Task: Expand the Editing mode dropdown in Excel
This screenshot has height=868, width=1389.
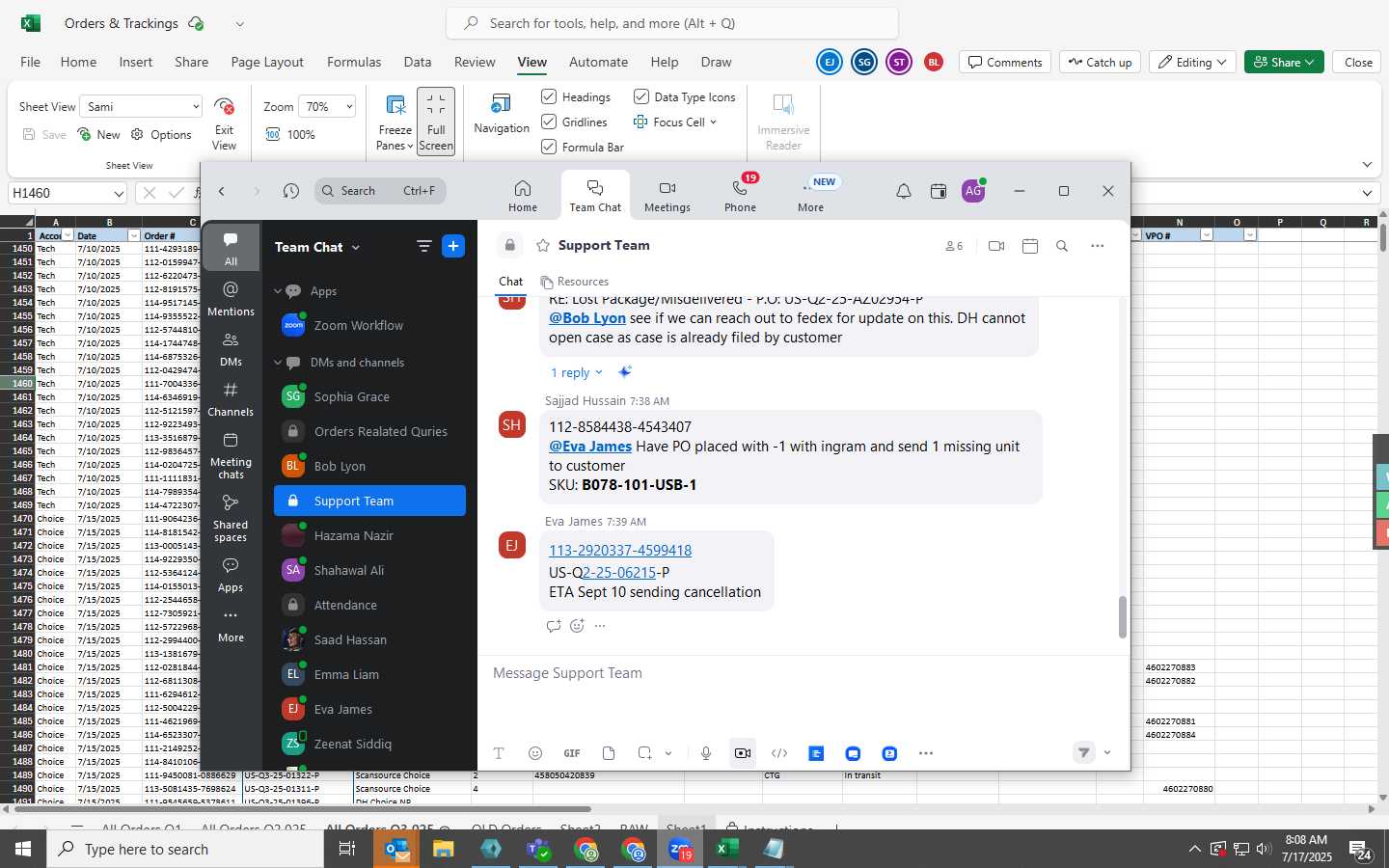Action: point(1193,62)
